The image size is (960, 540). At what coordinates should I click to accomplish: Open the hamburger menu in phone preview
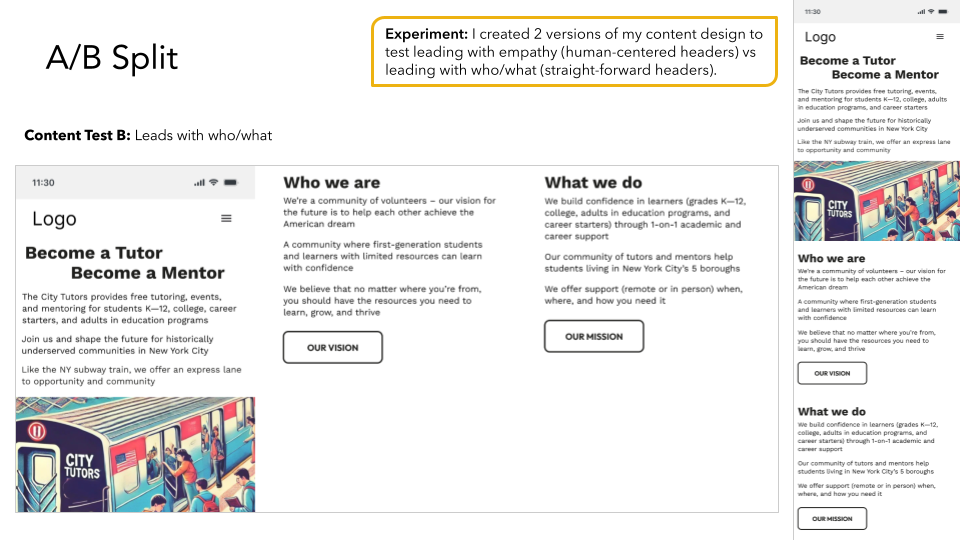pyautogui.click(x=940, y=37)
